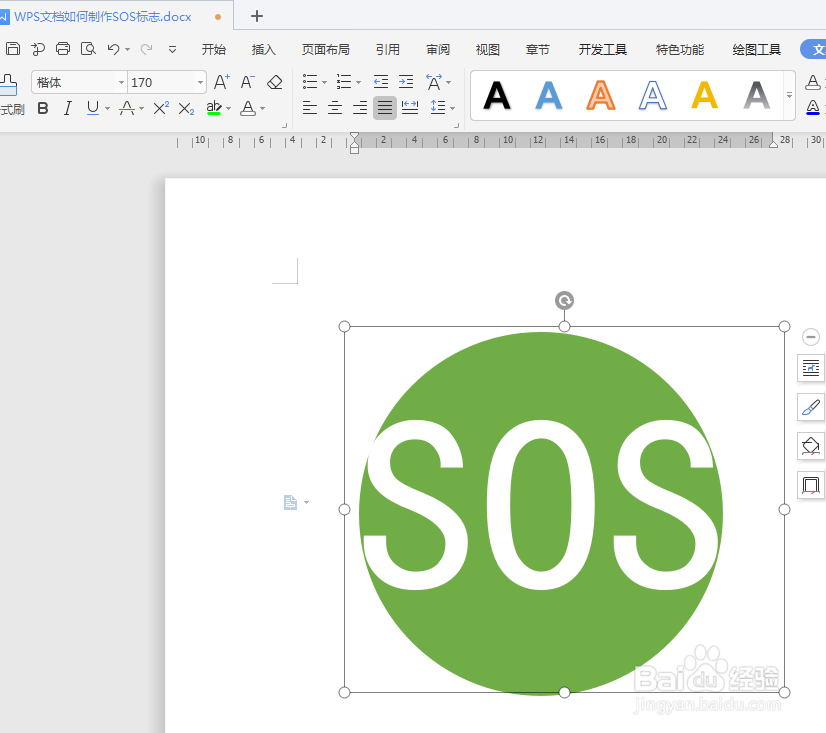Viewport: 826px width, 733px height.
Task: Toggle Subscript formatting
Action: point(186,109)
